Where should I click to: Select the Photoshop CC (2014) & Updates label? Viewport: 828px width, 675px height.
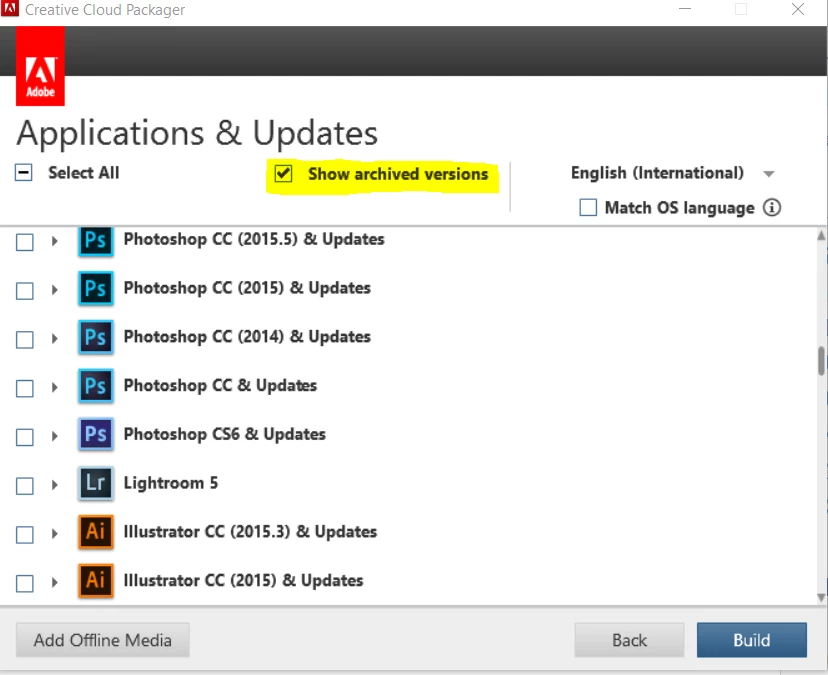(x=247, y=336)
